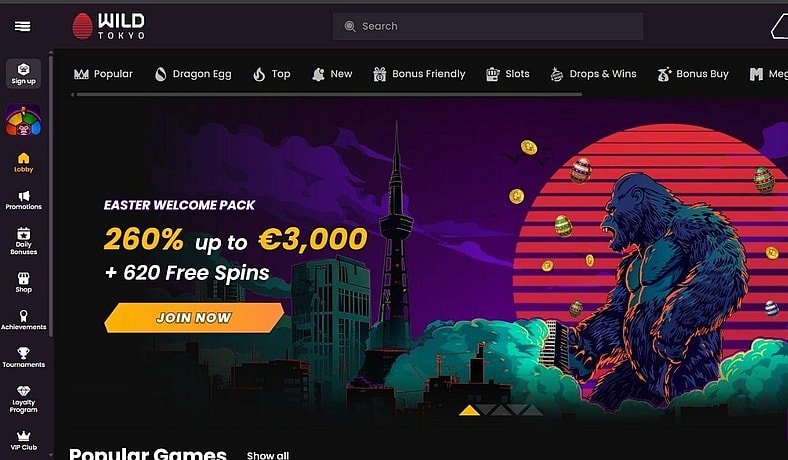Go to Promotions in sidebar
The height and width of the screenshot is (460, 788).
coord(24,200)
